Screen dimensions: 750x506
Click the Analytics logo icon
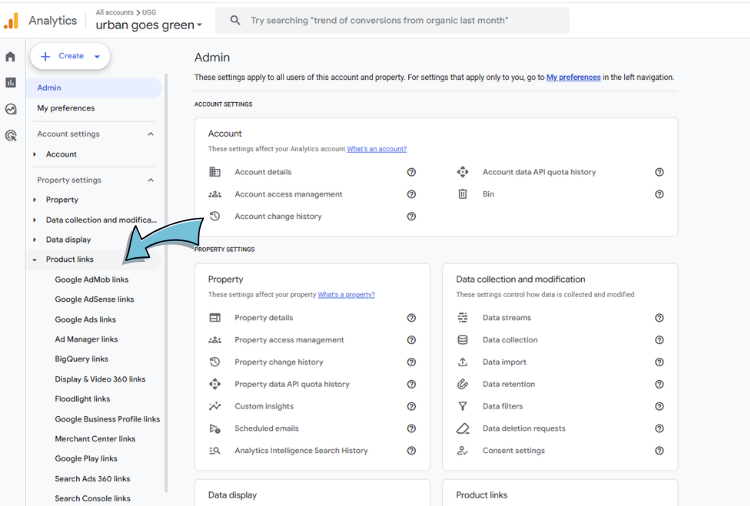pos(11,21)
